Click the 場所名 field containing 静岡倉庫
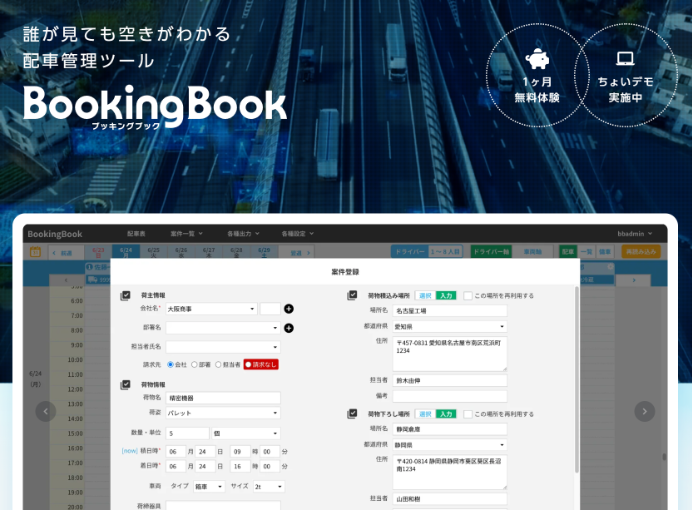This screenshot has width=692, height=510. pyautogui.click(x=450, y=429)
